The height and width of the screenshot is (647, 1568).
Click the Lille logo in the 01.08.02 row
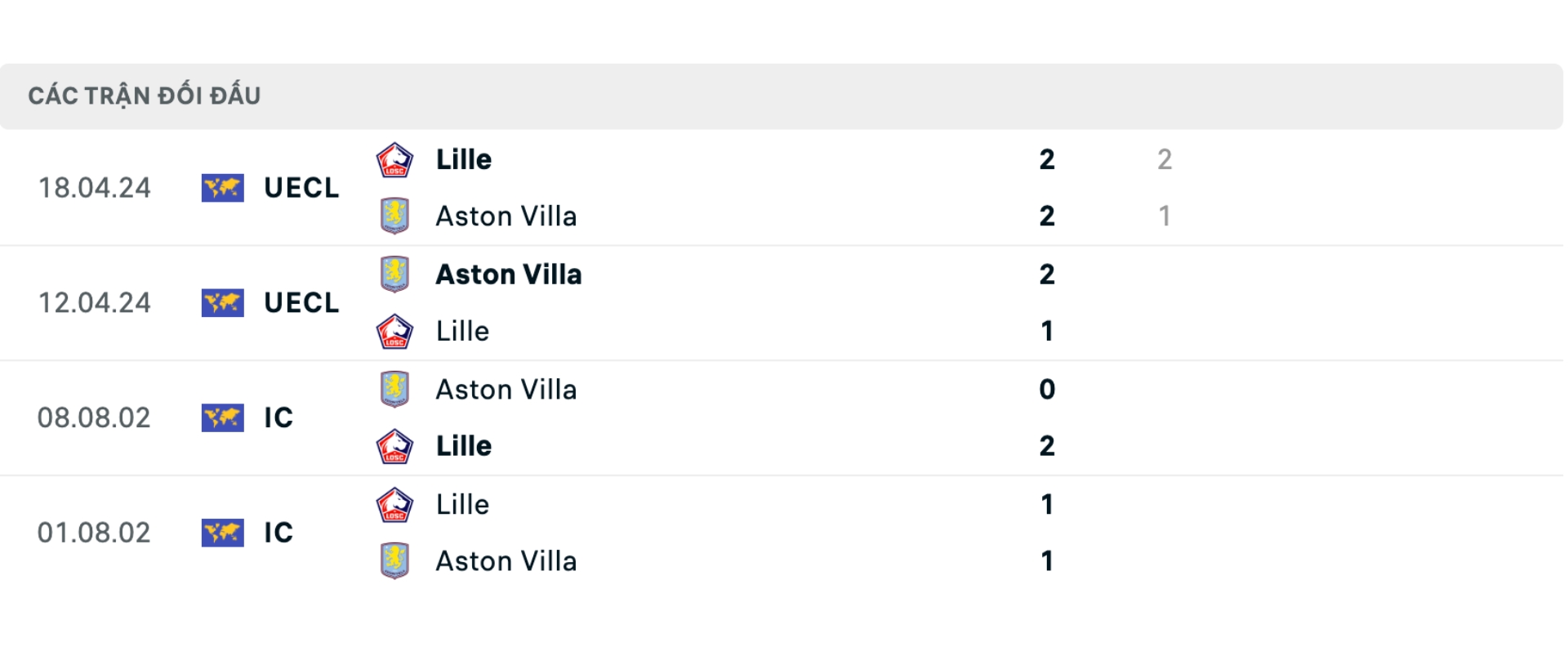click(x=394, y=504)
